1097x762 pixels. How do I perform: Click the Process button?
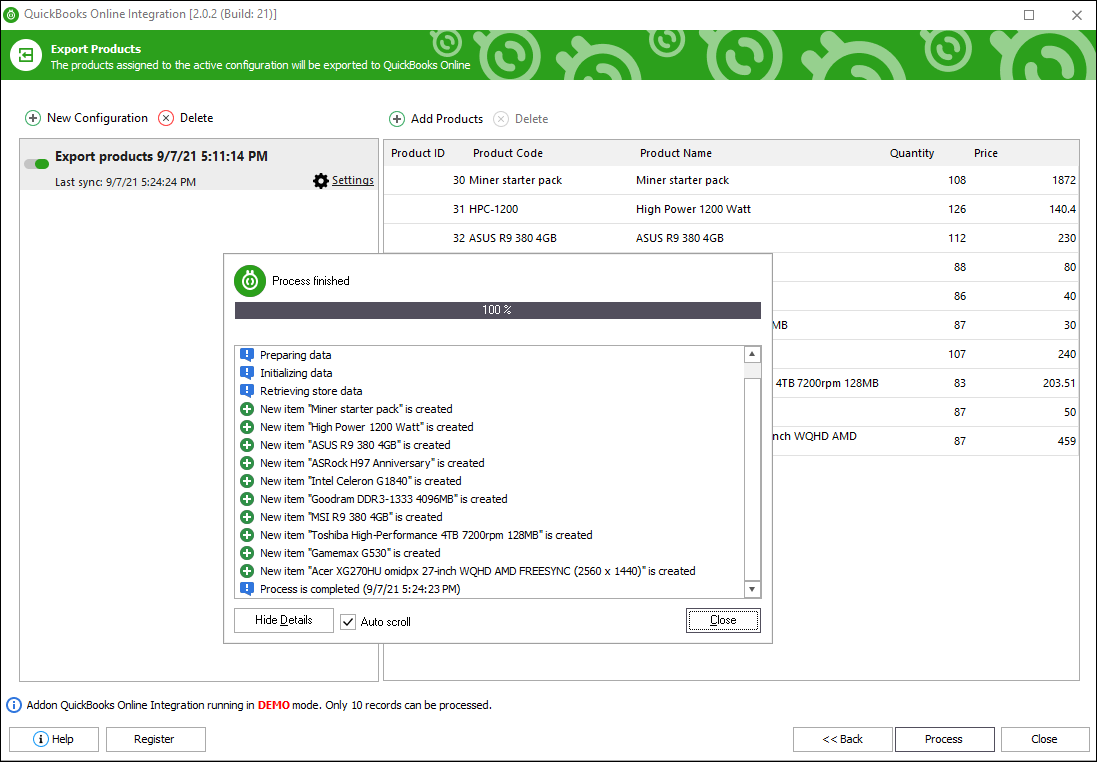click(x=944, y=739)
